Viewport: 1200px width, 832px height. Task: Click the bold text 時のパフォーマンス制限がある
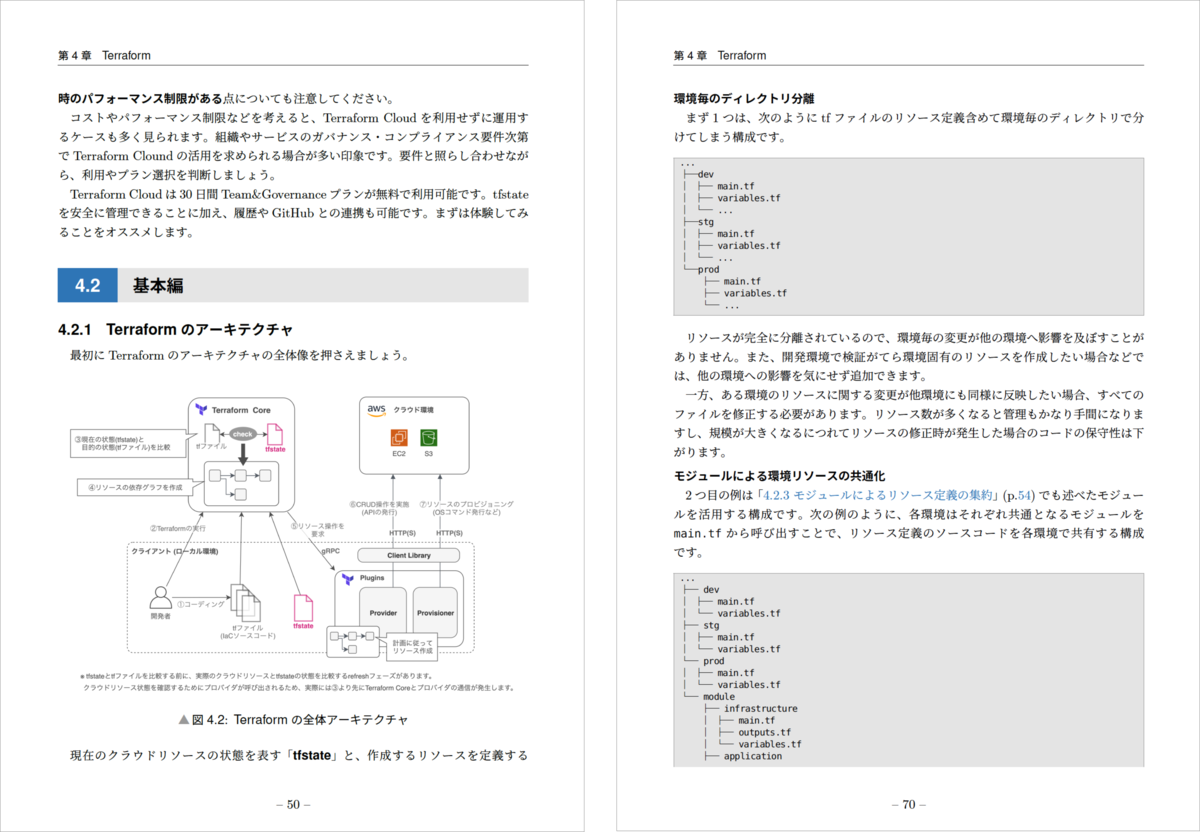pos(140,99)
